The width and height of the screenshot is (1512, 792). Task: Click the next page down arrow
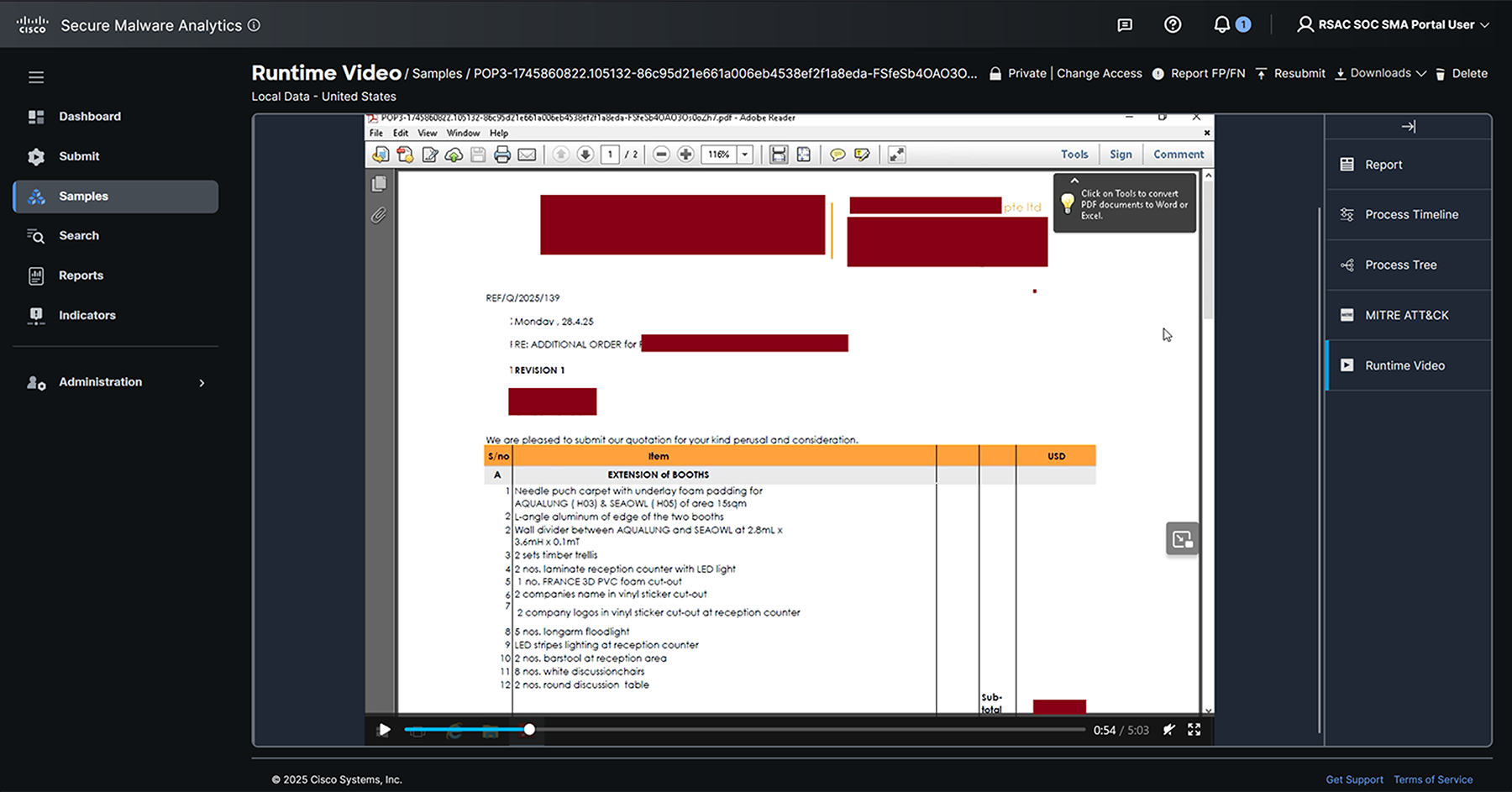tap(585, 155)
